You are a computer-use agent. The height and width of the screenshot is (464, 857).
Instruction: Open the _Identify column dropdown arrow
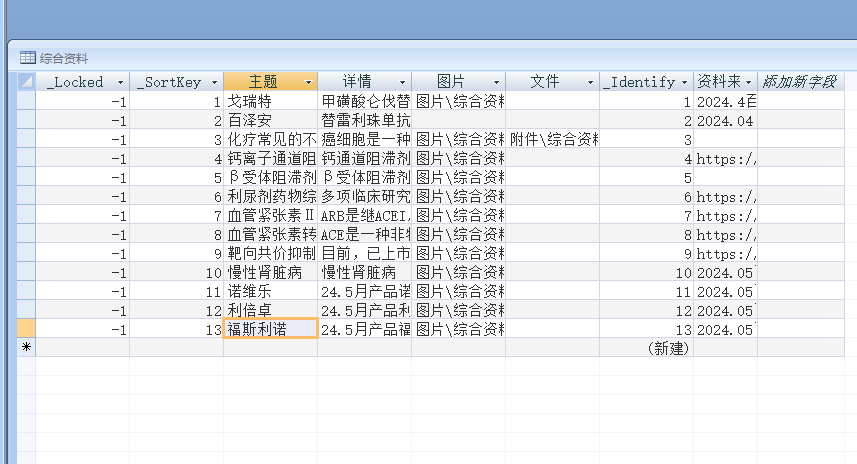tap(684, 82)
